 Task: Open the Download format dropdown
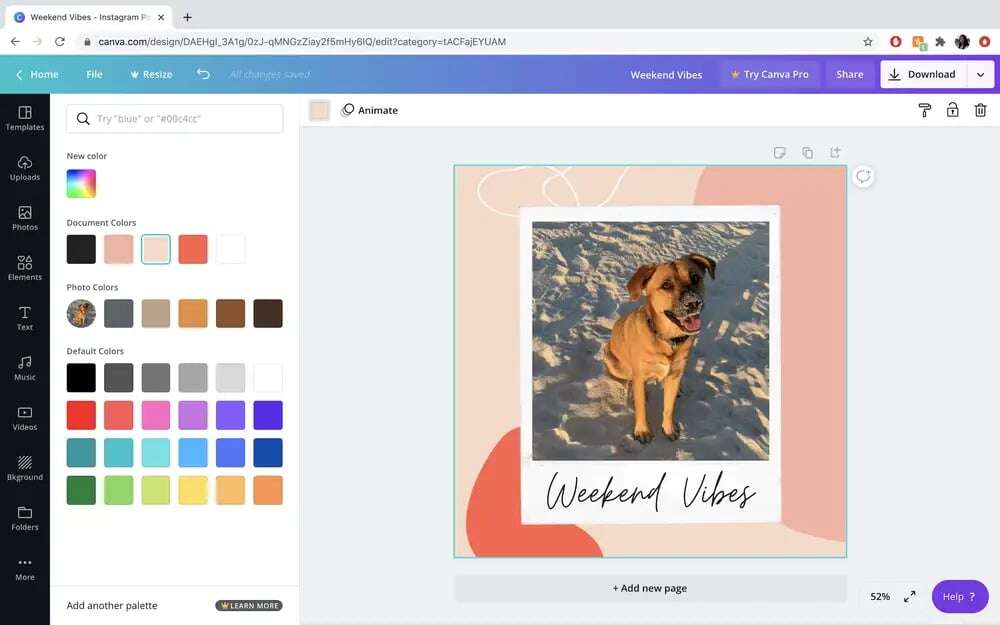click(x=981, y=73)
